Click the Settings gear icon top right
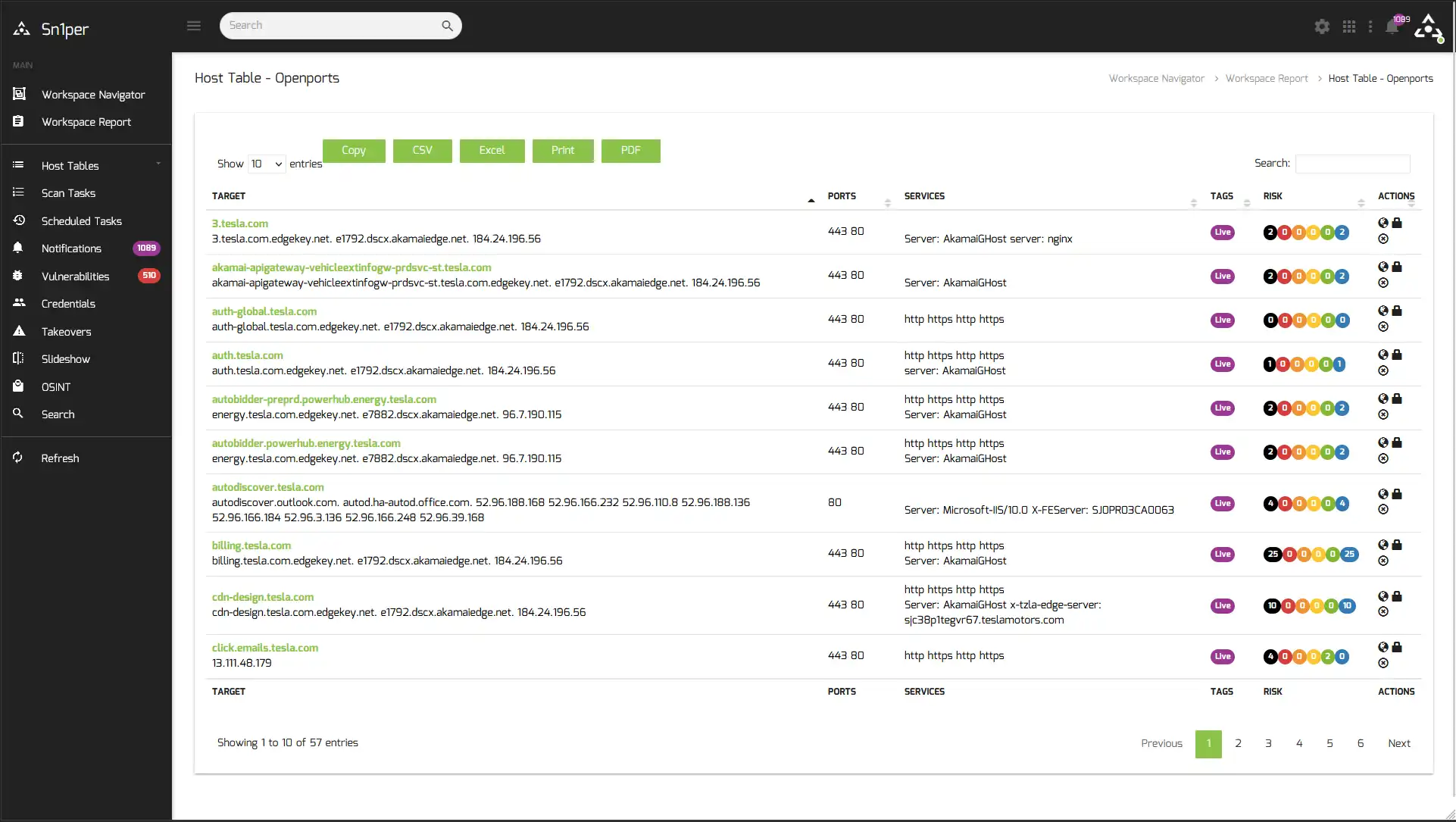The image size is (1456, 822). pyautogui.click(x=1321, y=25)
